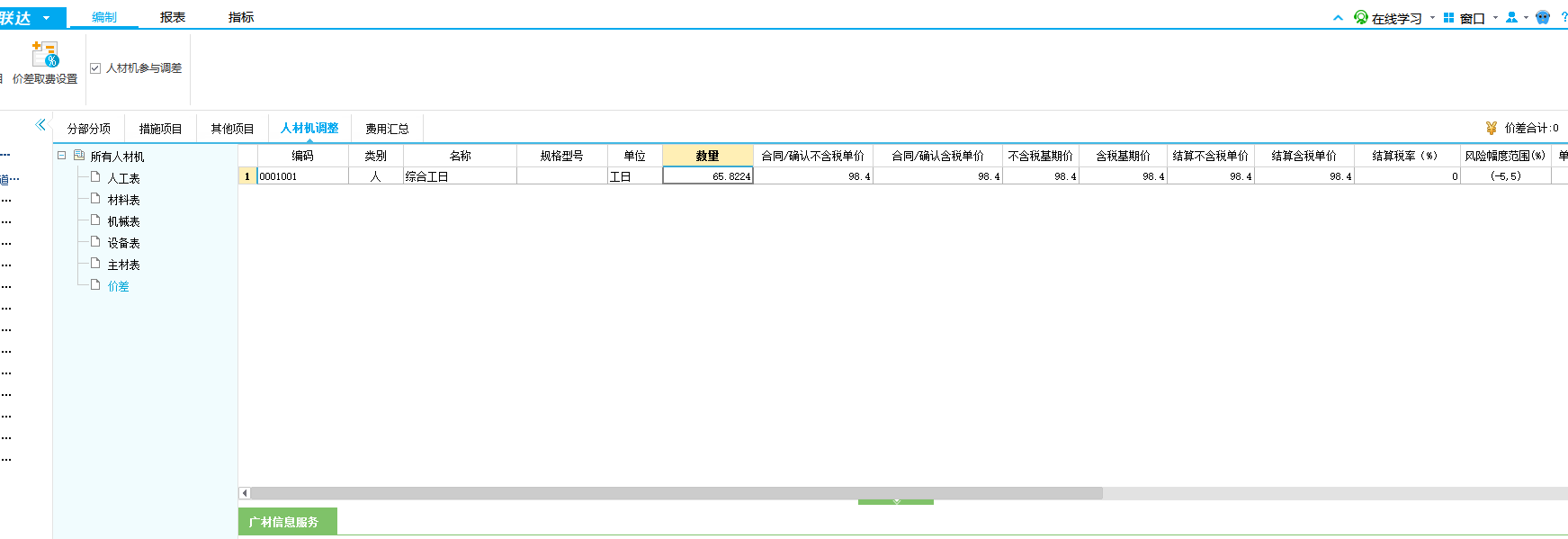The width and height of the screenshot is (1568, 539).
Task: Switch to 指标 ribbon tab
Action: click(241, 17)
